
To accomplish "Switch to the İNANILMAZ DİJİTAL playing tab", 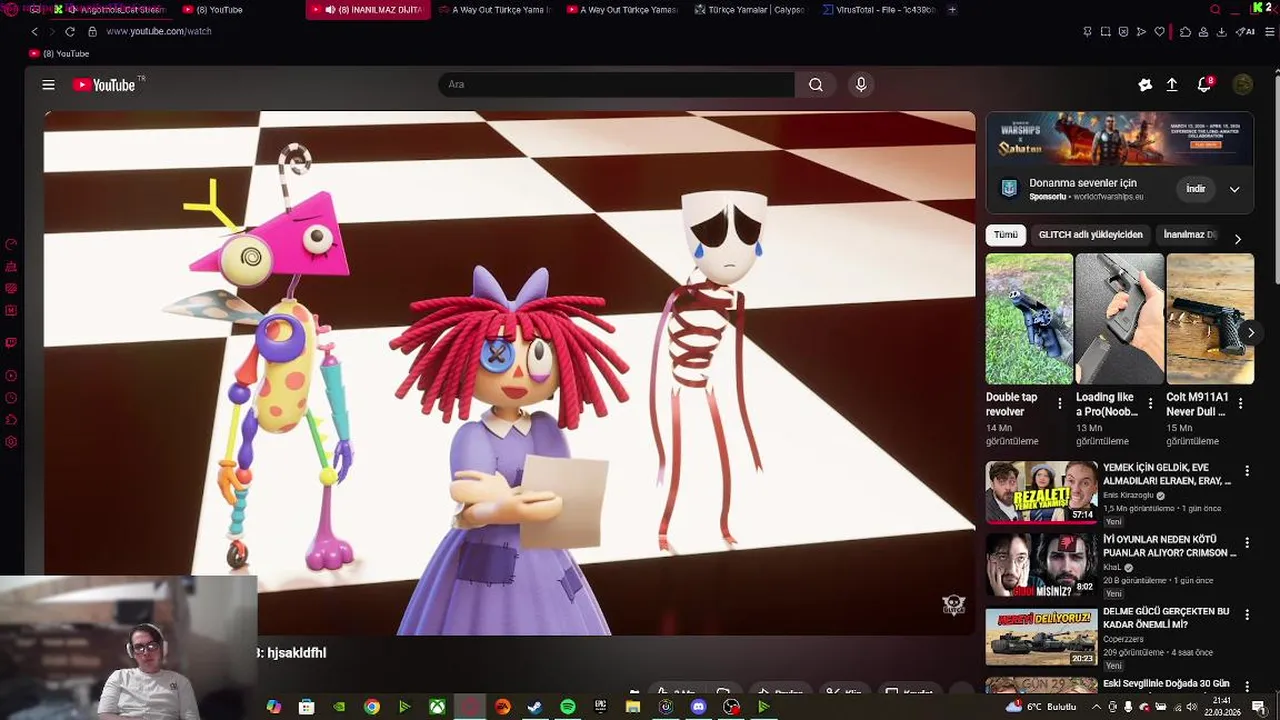I will point(368,10).
